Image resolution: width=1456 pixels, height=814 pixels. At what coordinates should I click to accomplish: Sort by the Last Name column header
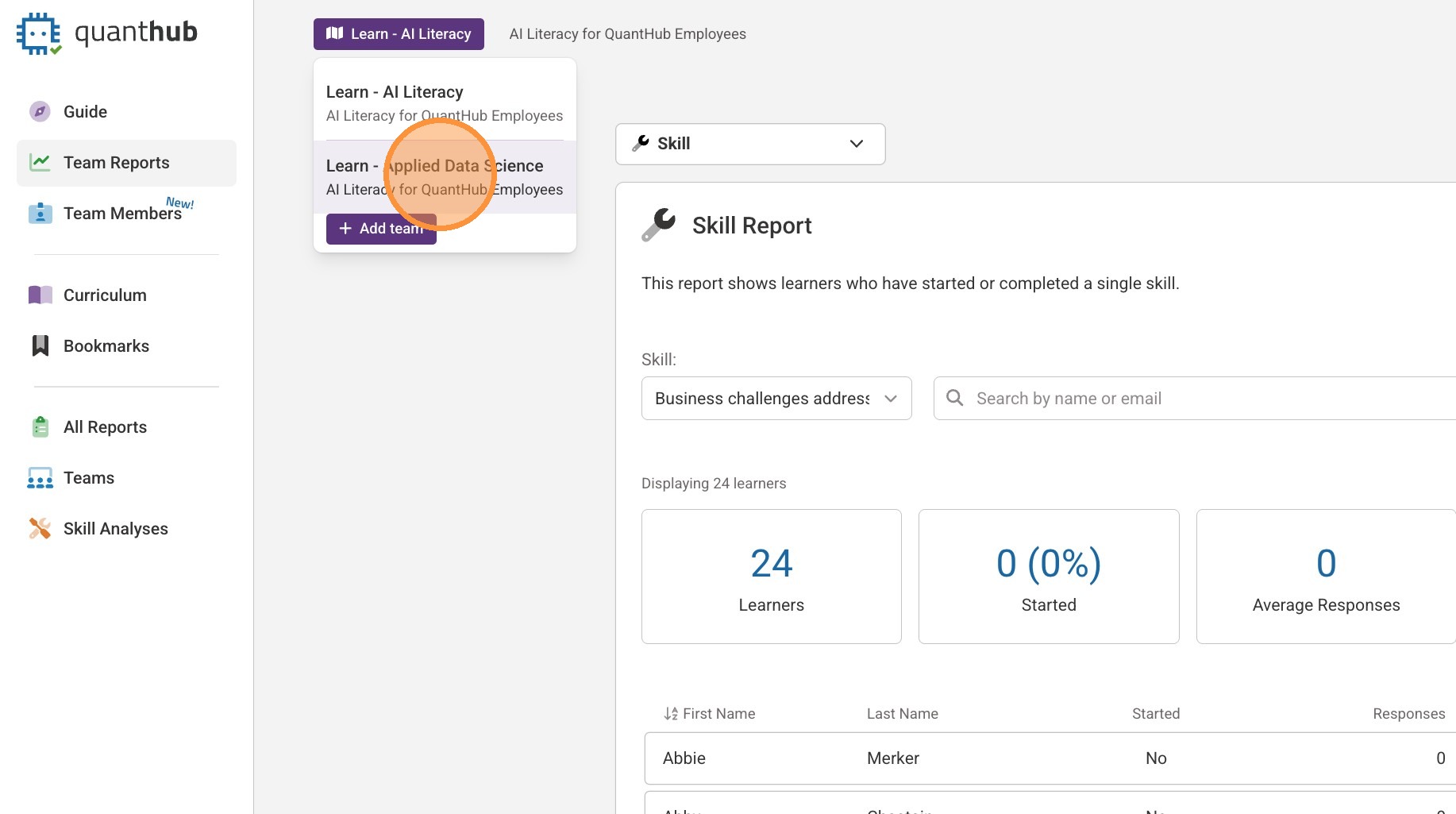pyautogui.click(x=902, y=714)
